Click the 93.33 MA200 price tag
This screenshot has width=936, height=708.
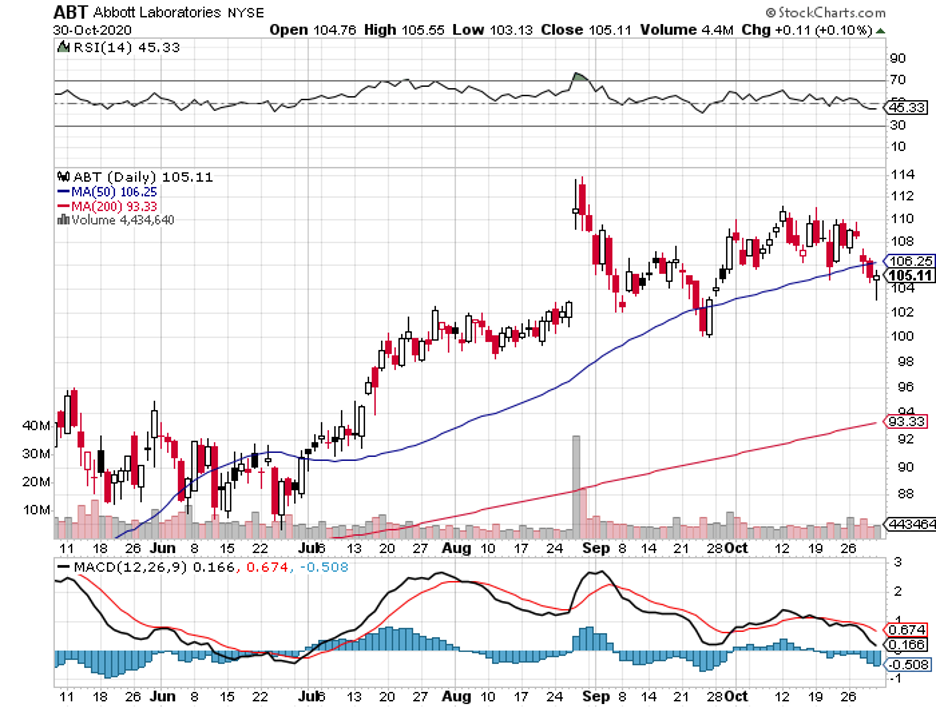tap(906, 421)
